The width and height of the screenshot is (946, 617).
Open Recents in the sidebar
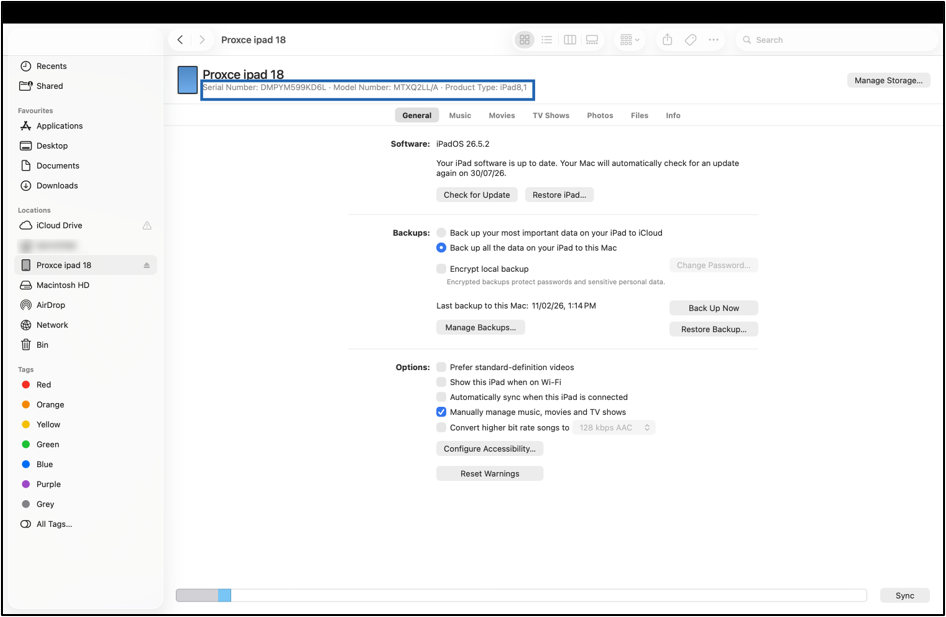click(85, 66)
